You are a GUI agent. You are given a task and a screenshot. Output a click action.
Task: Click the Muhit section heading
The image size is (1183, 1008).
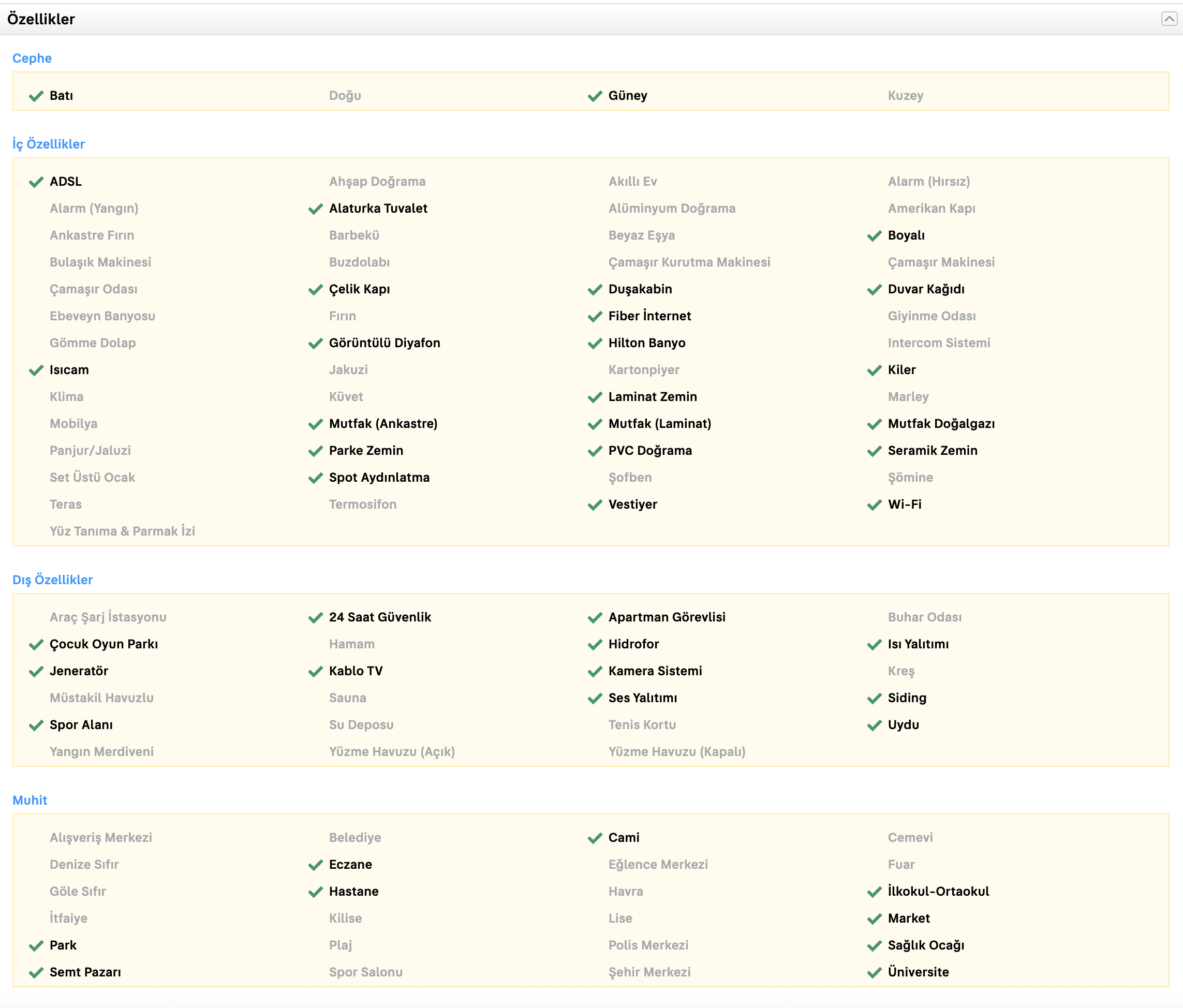click(x=29, y=800)
